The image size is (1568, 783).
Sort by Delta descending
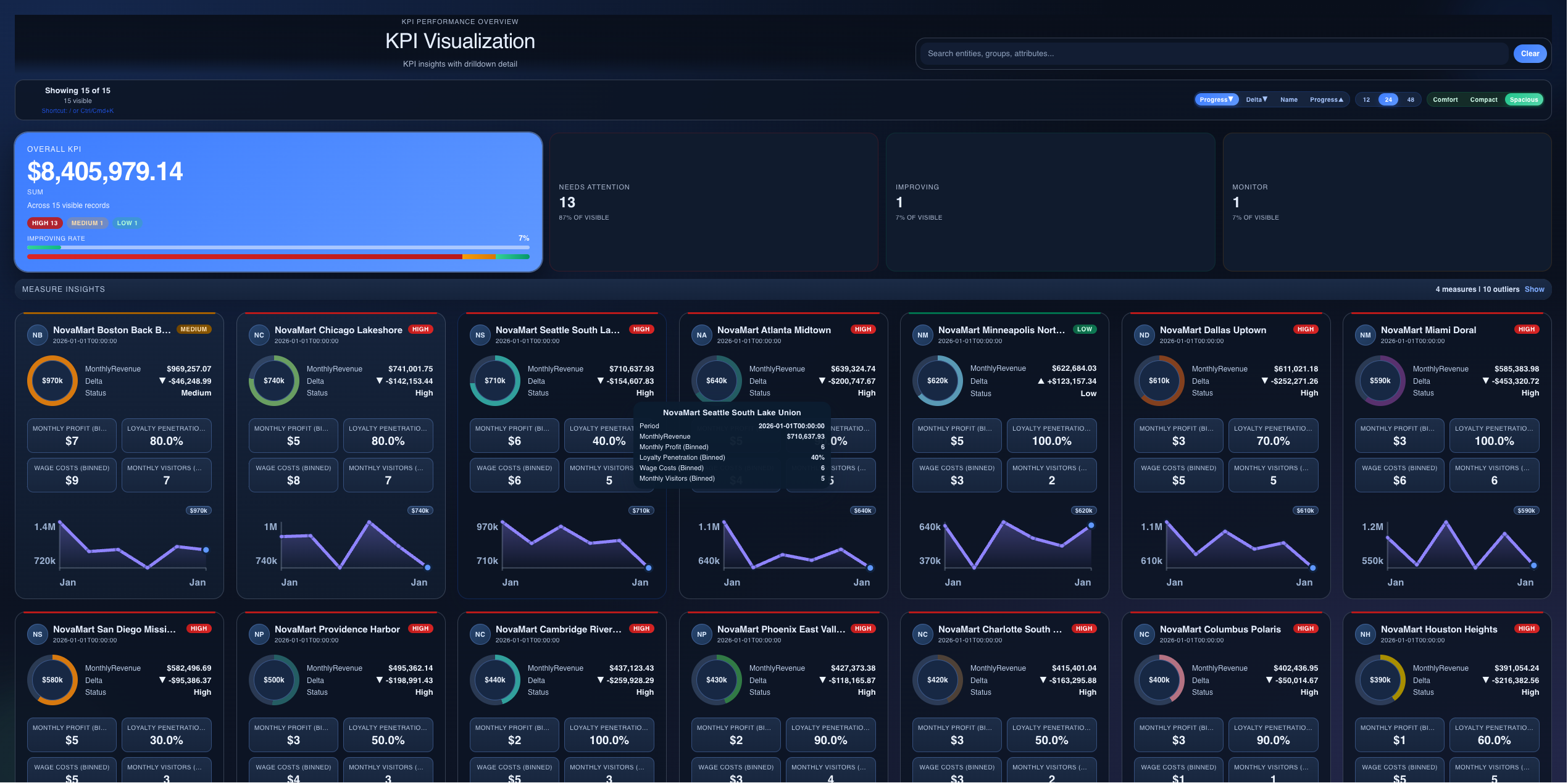click(1257, 99)
